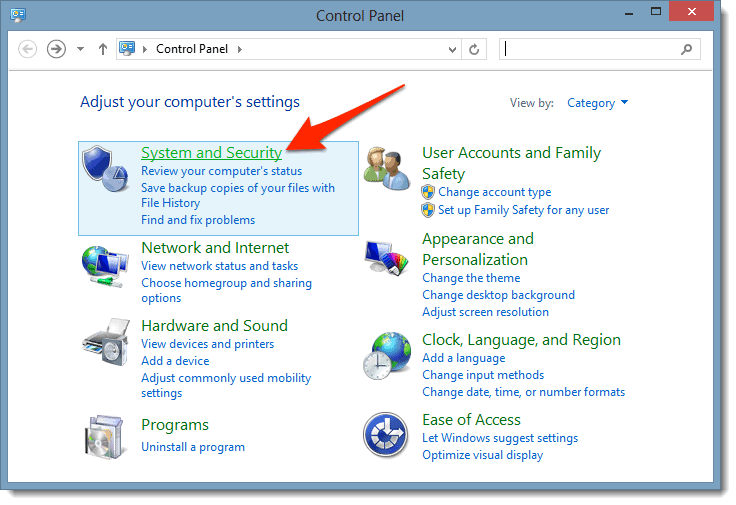Open Adjust commonly used mobility settings
This screenshot has width=736, height=505.
[x=226, y=385]
